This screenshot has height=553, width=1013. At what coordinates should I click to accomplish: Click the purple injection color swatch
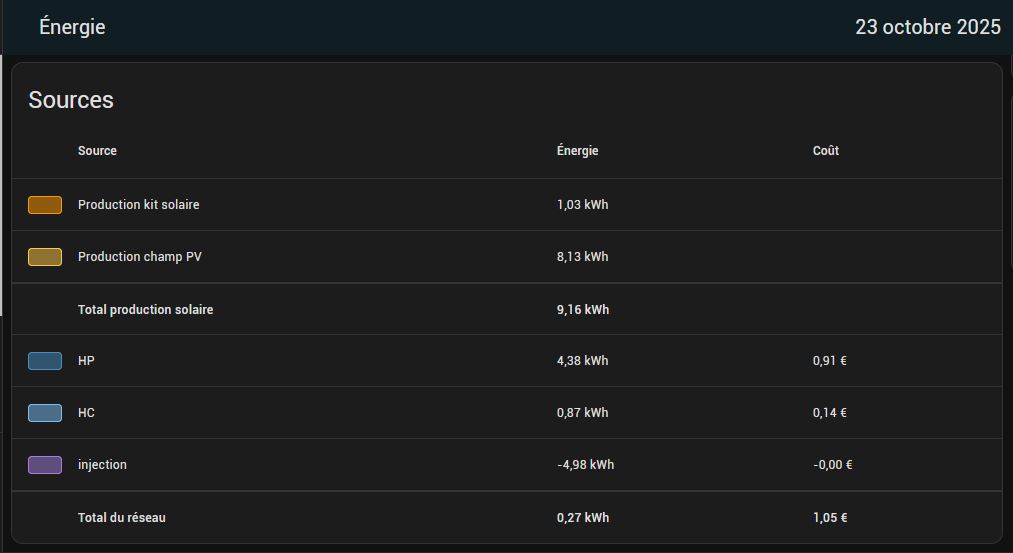45,465
